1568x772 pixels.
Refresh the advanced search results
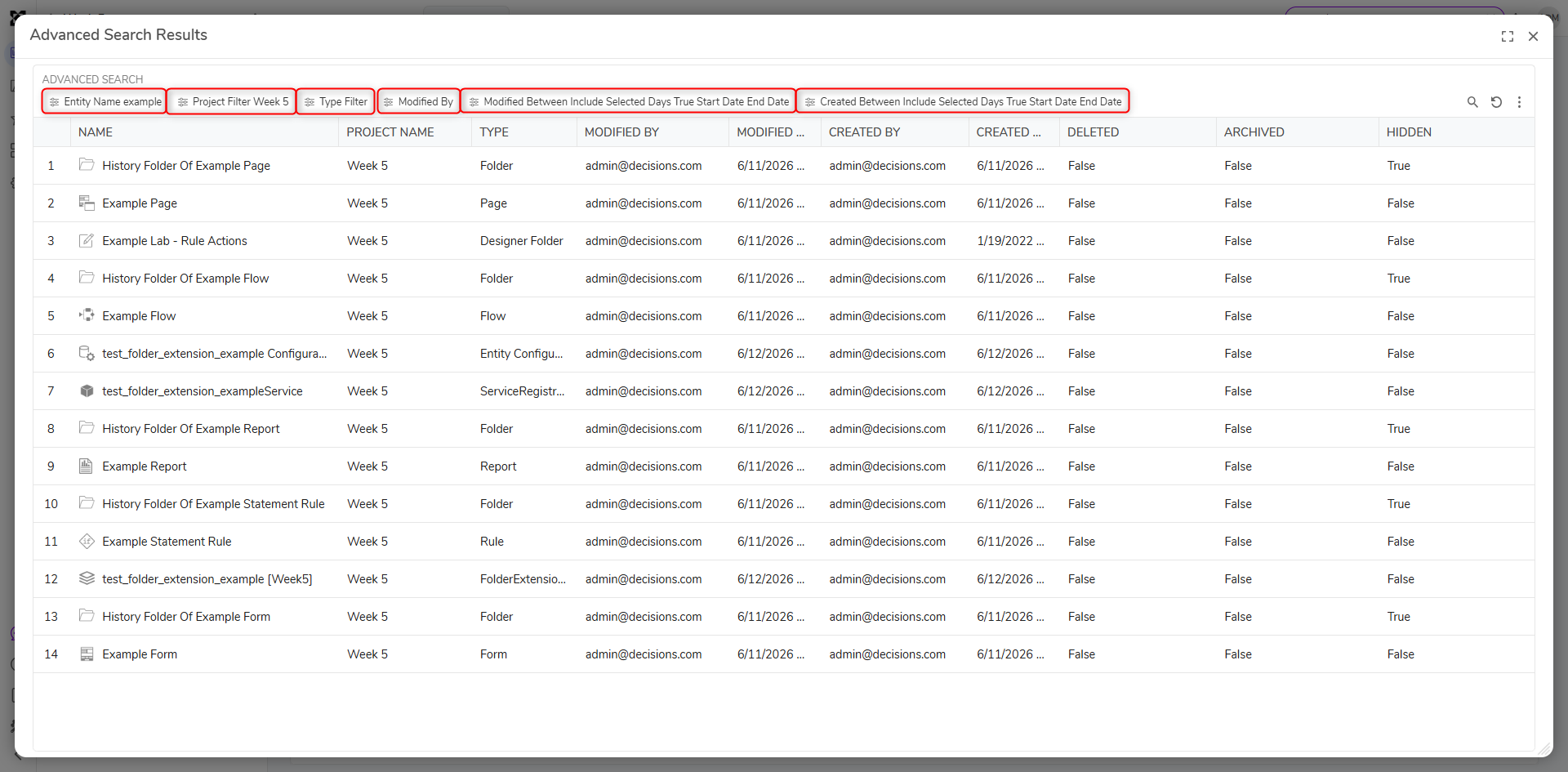tap(1496, 102)
